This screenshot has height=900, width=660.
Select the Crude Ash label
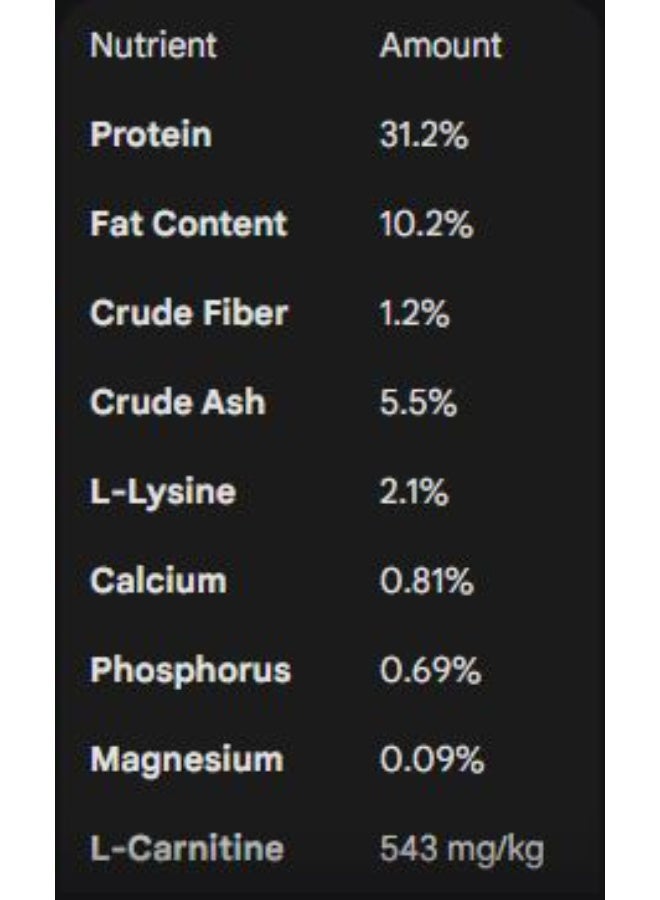pos(177,402)
